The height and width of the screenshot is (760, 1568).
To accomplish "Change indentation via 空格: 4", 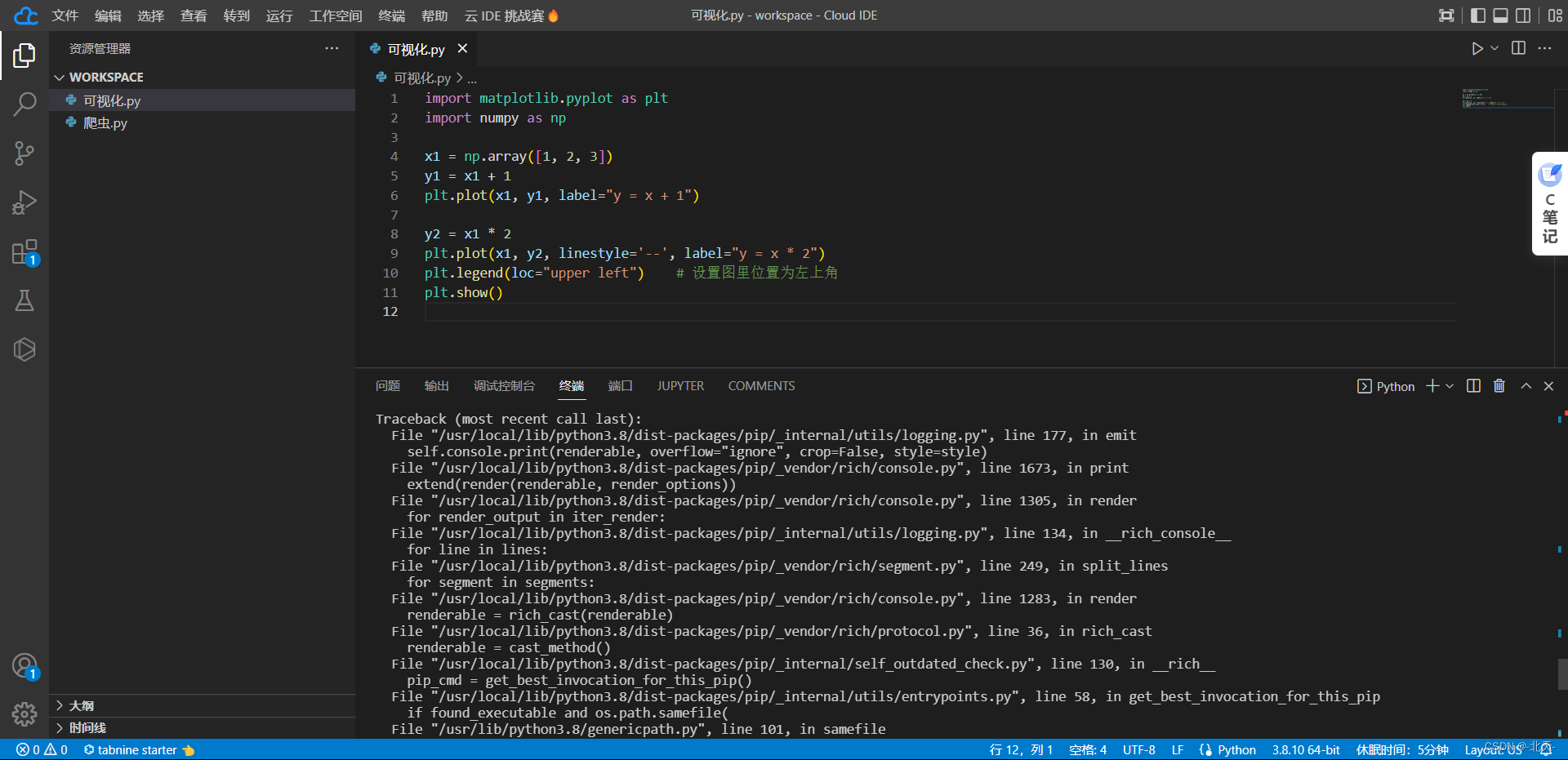I will [1088, 749].
